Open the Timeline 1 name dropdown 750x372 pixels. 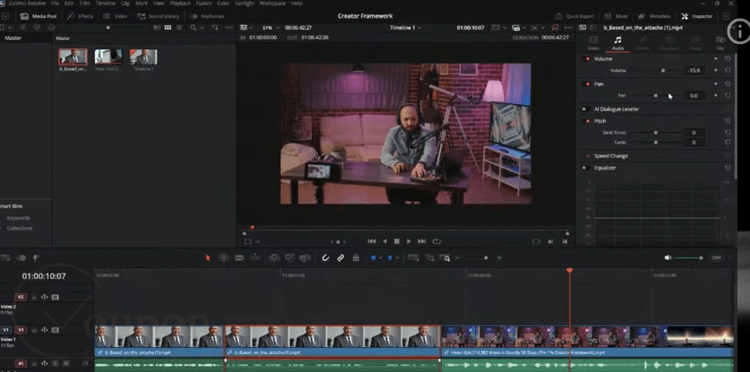pyautogui.click(x=406, y=28)
